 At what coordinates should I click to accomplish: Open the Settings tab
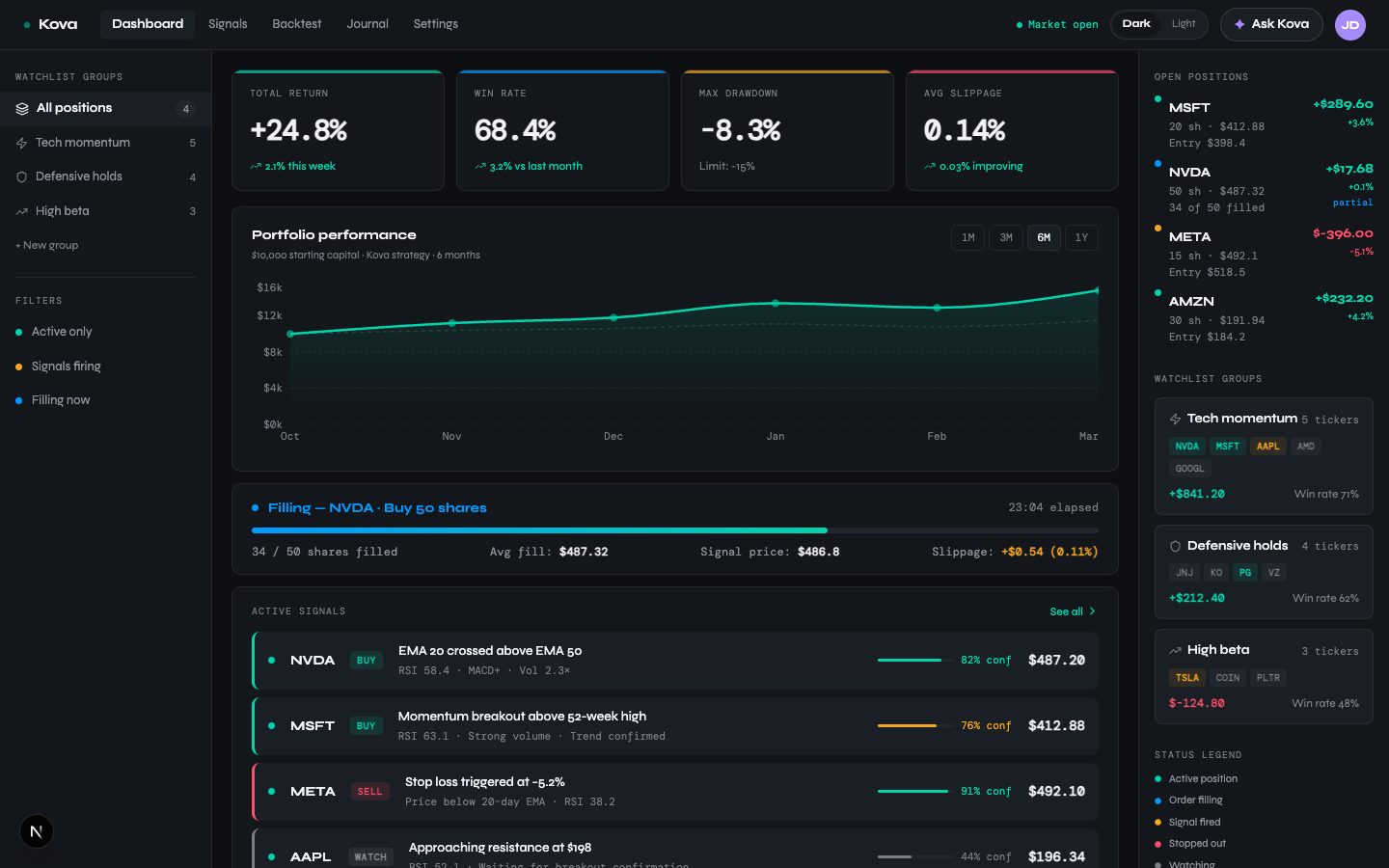tap(436, 24)
